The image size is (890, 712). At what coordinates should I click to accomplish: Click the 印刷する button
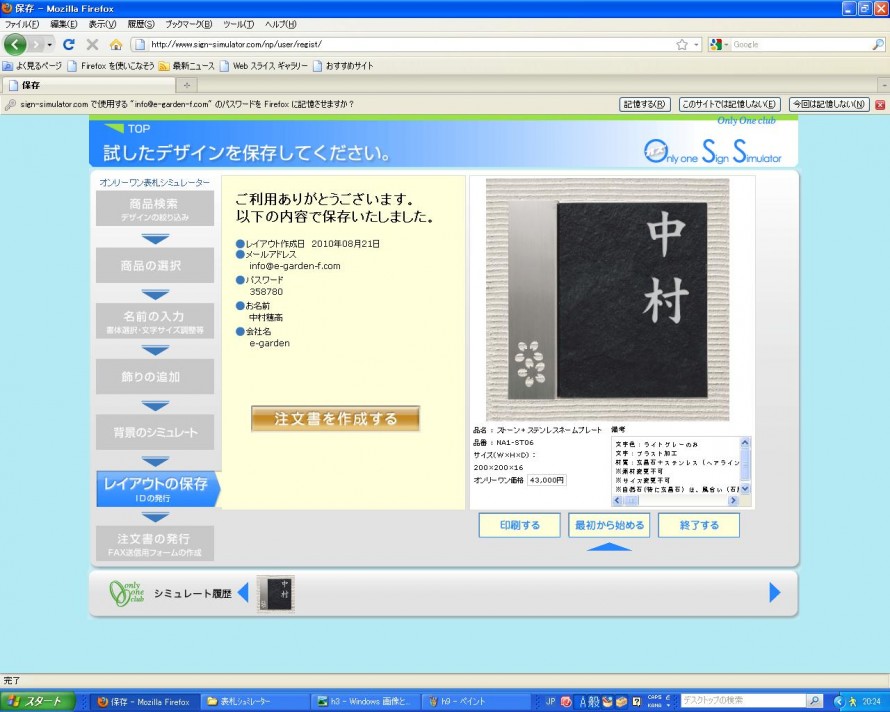[x=519, y=525]
